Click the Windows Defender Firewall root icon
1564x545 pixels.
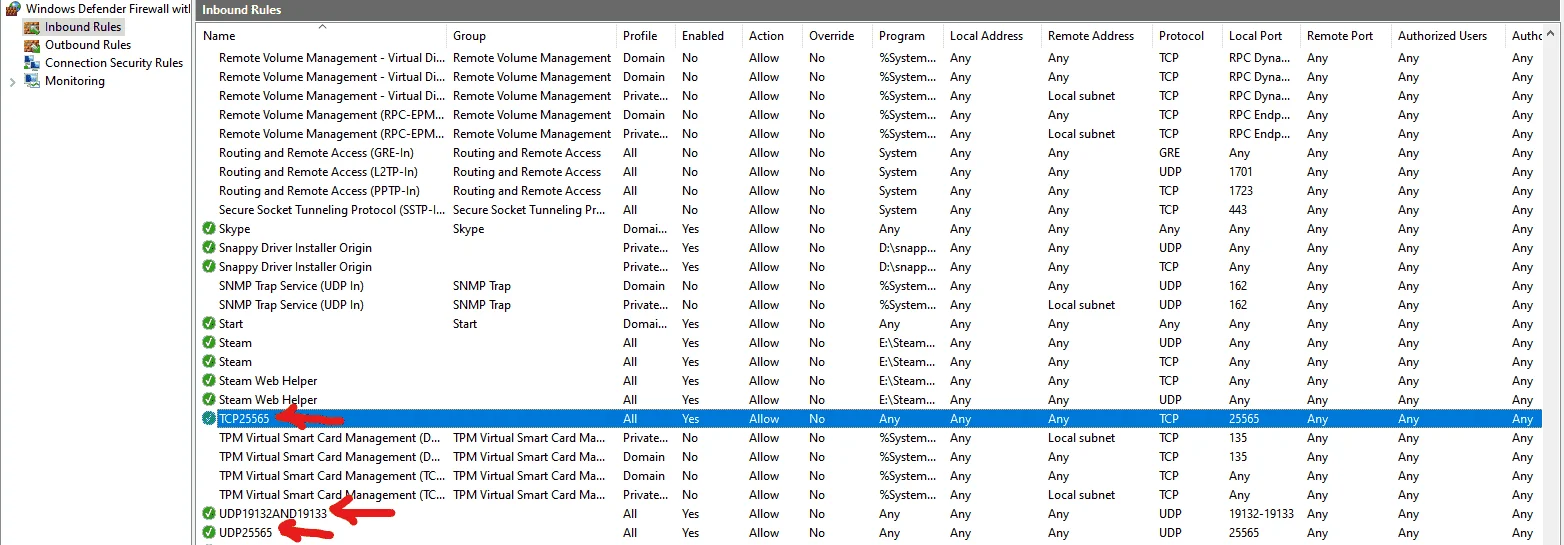point(13,8)
